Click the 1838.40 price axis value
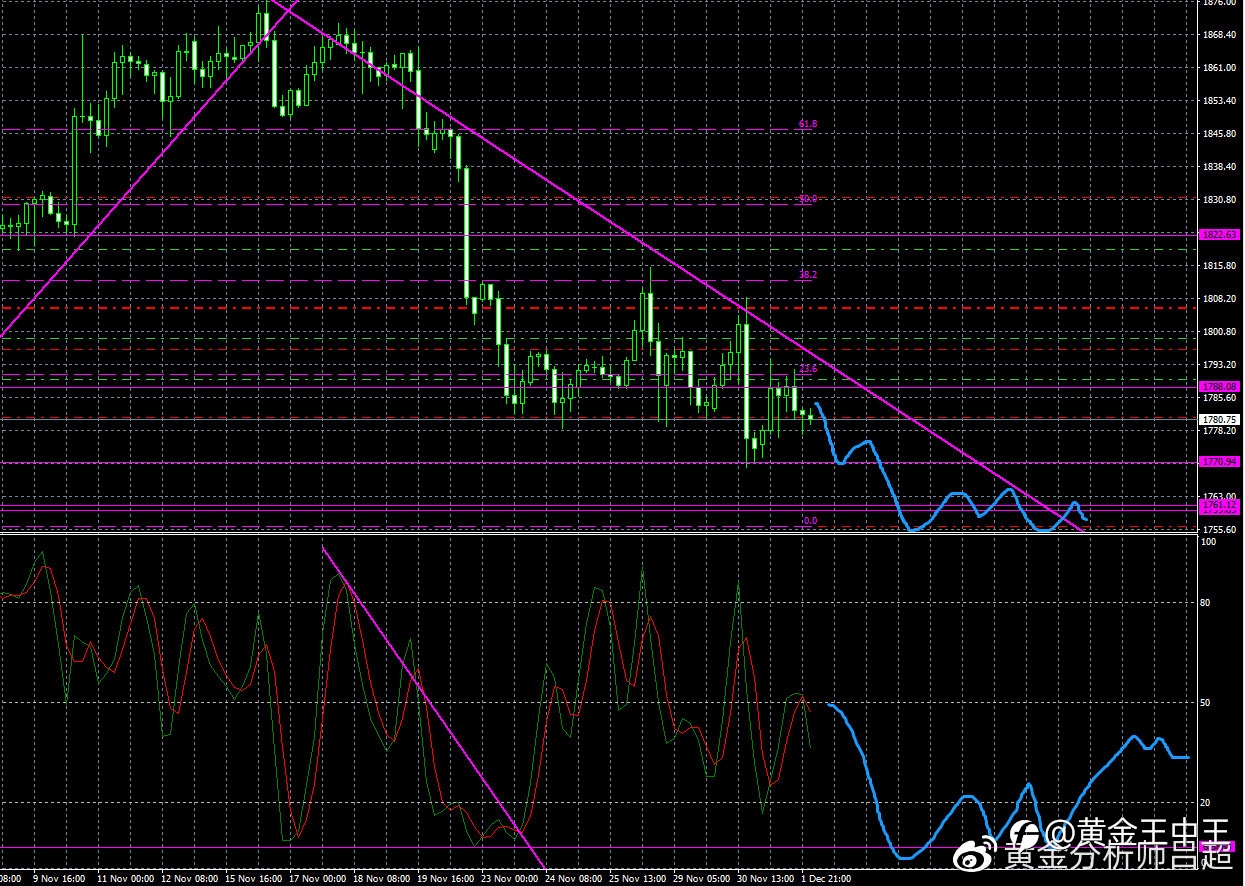This screenshot has height=886, width=1245. (1218, 167)
